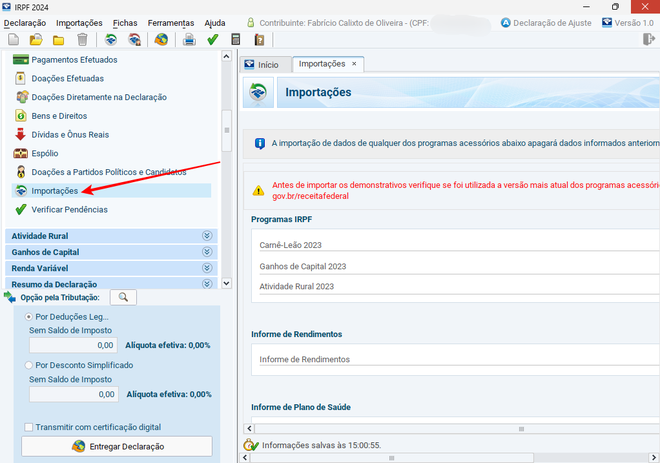
Task: Open the calculator toolbar icon
Action: click(x=236, y=40)
